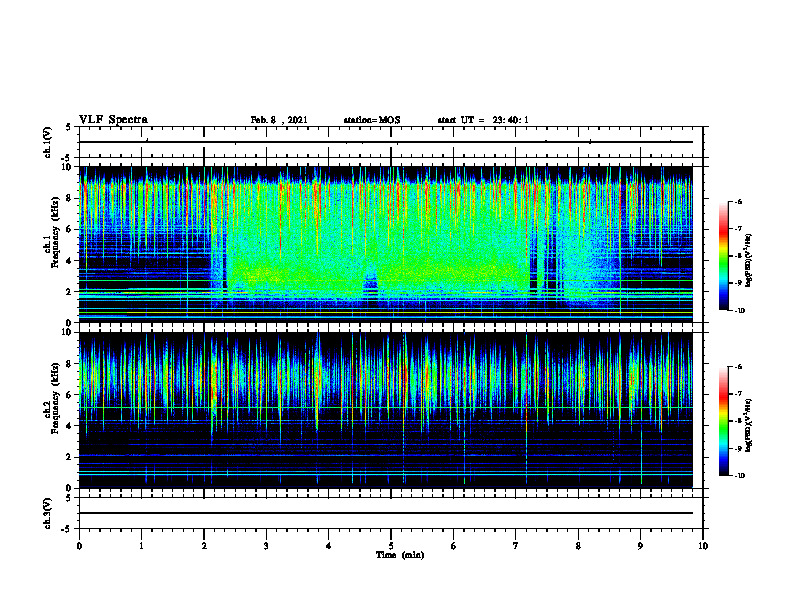
Task: Click the ch.2 spectrogram color scale bar
Action: tap(723, 421)
